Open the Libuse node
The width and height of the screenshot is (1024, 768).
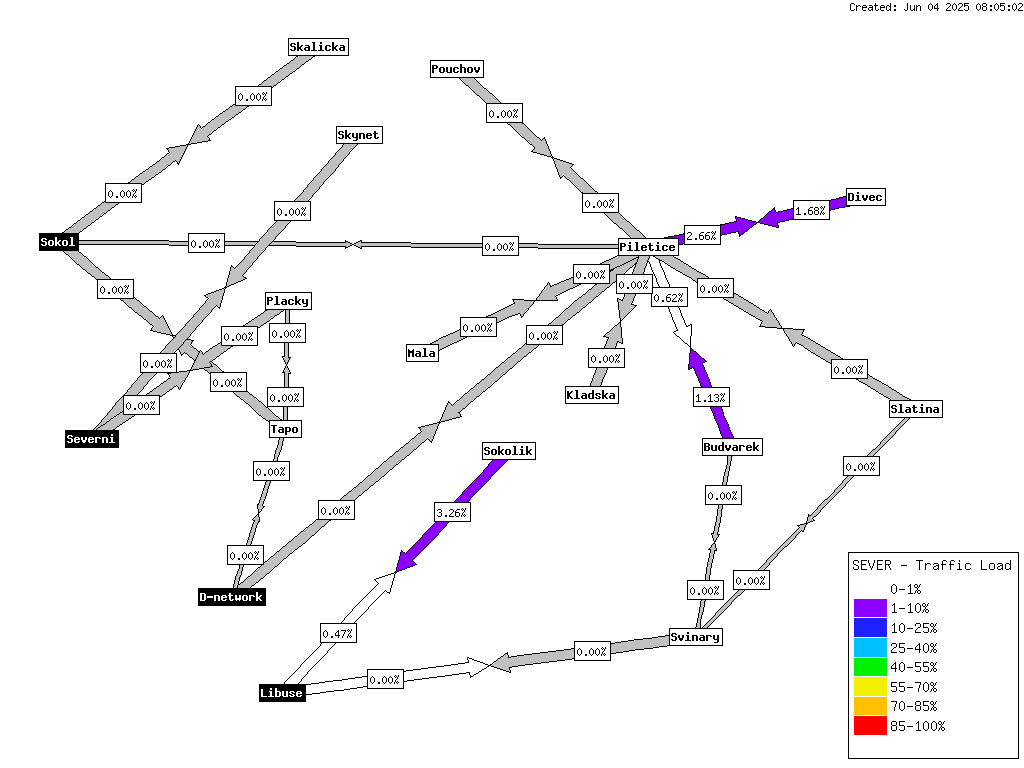(282, 693)
